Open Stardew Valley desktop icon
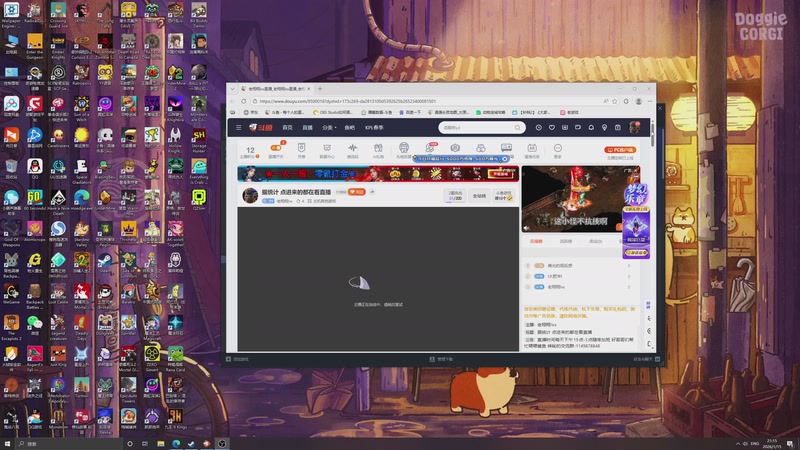Viewport: 800px width, 450px height. coord(81,233)
